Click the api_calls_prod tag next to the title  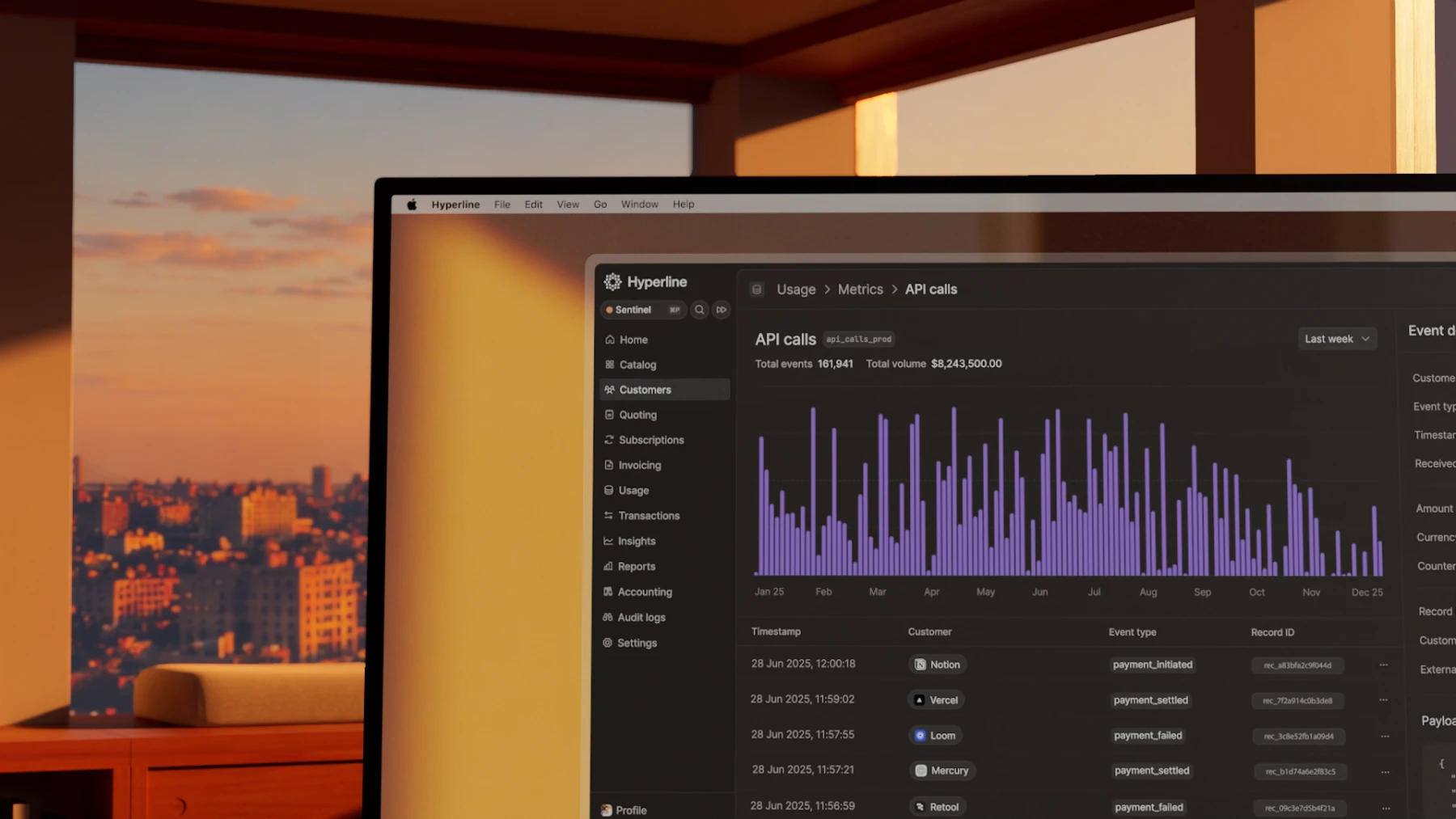[x=859, y=340]
